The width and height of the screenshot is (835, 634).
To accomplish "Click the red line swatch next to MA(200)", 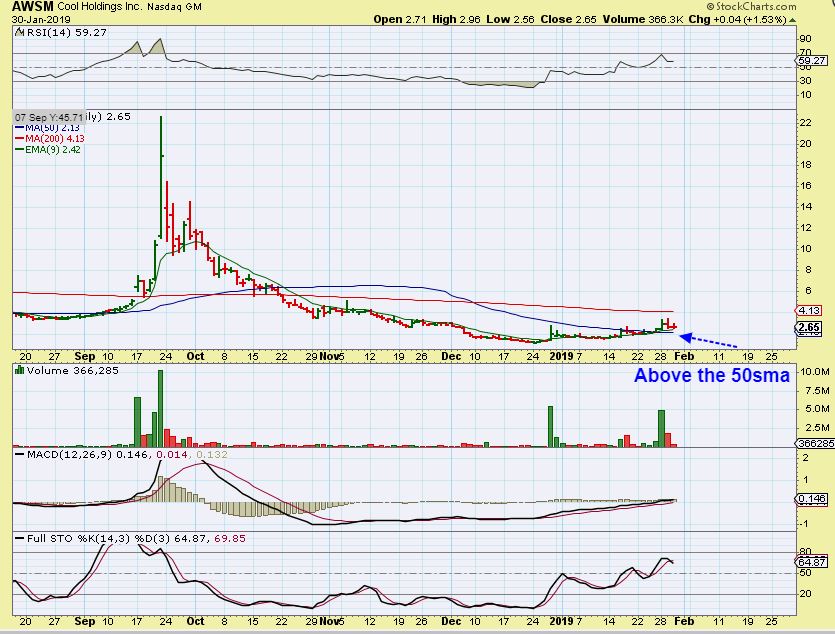I will pyautogui.click(x=20, y=138).
